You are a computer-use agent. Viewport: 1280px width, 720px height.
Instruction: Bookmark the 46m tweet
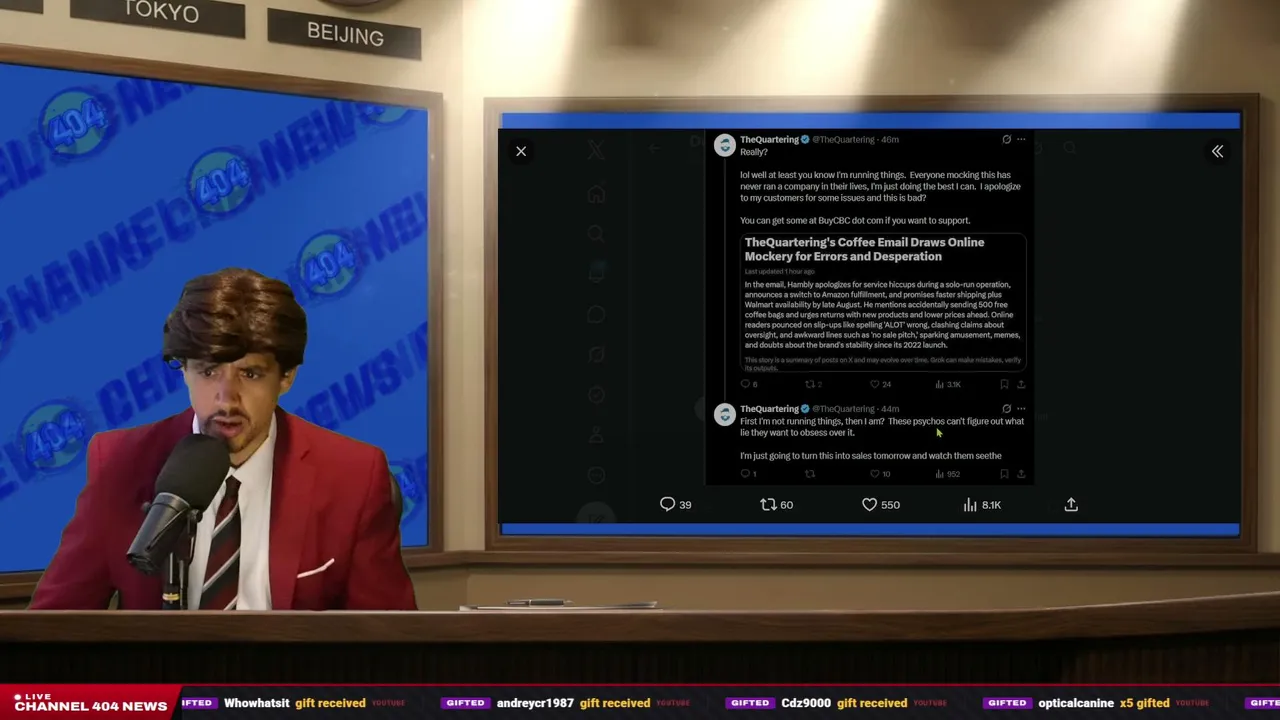click(x=1004, y=384)
